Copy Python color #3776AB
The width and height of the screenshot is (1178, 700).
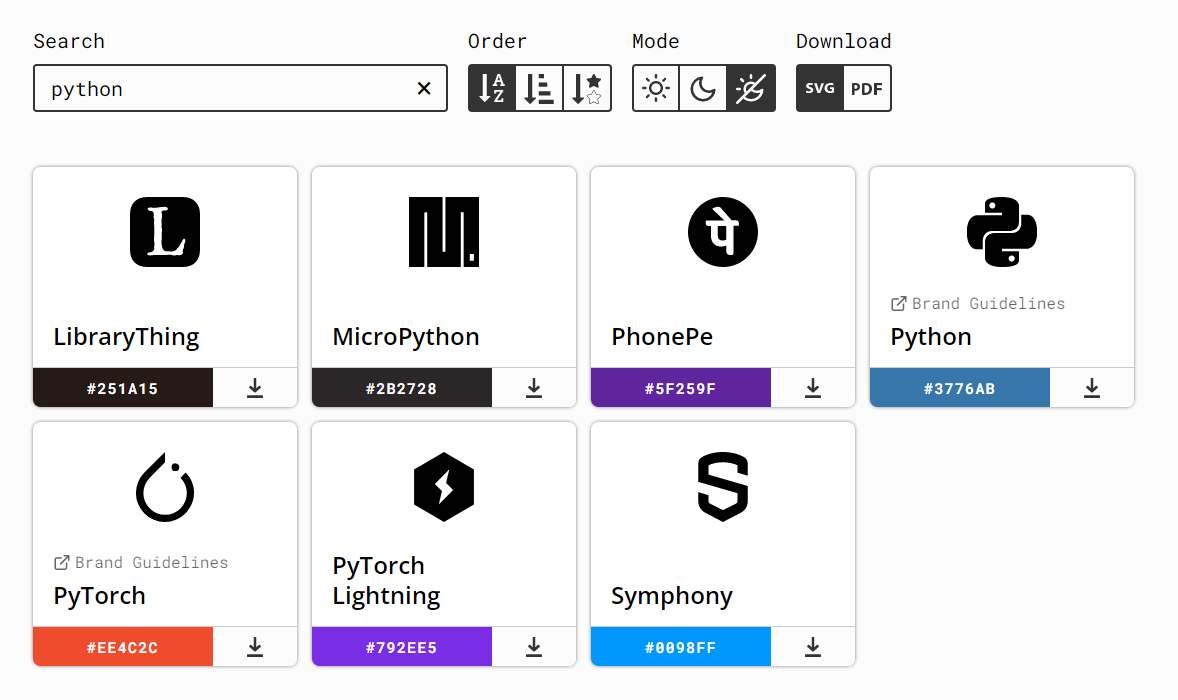[x=960, y=388]
